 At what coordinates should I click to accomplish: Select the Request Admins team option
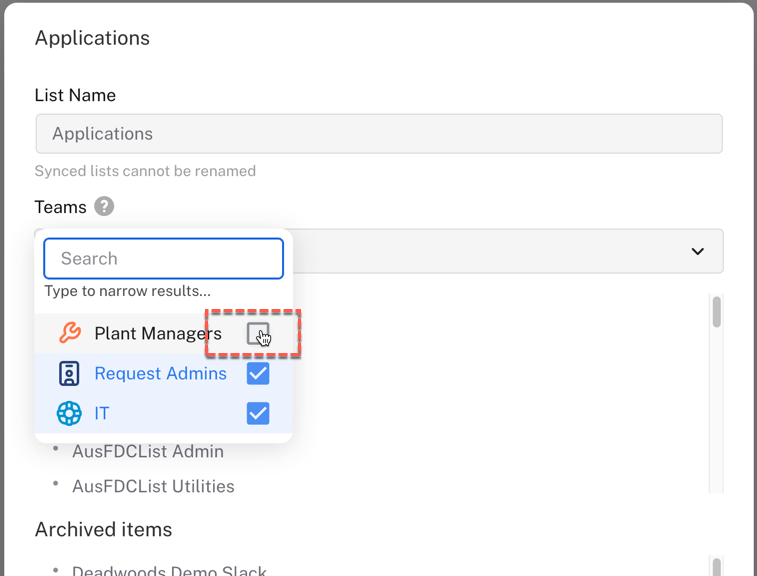point(160,374)
